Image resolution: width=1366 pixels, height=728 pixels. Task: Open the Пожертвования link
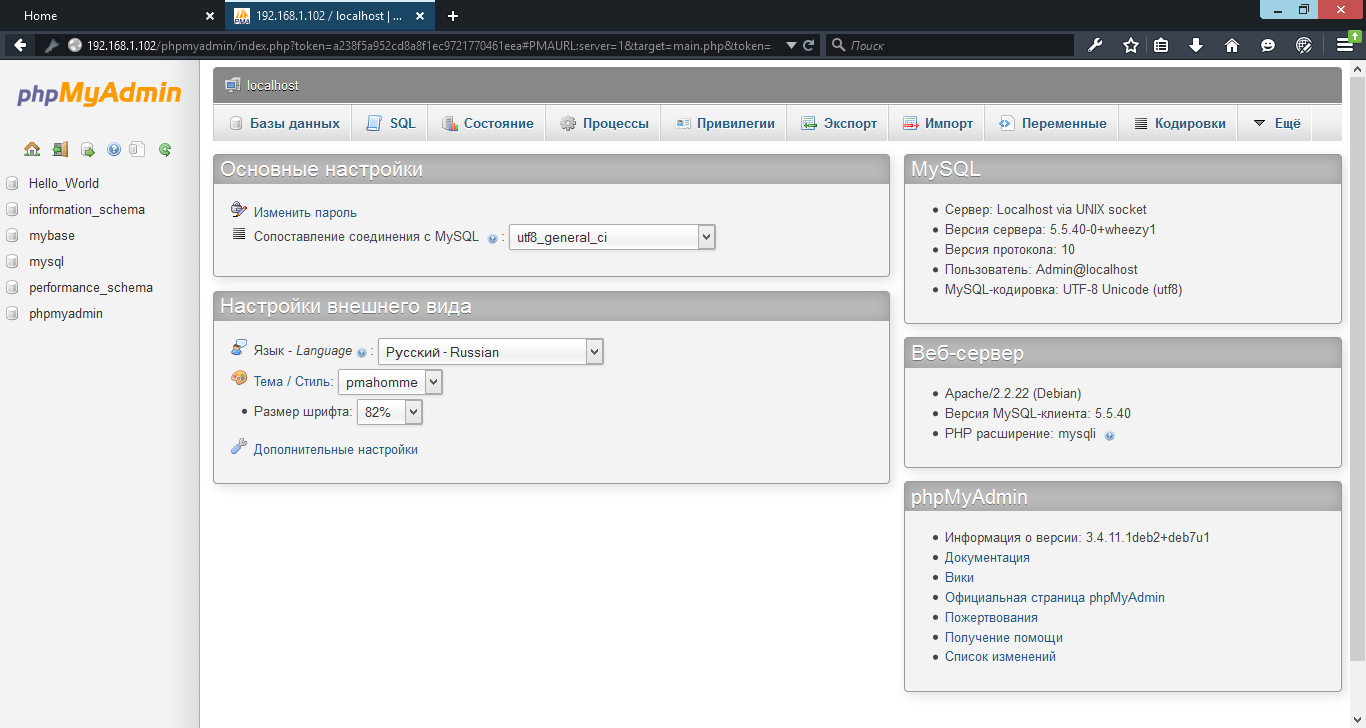coord(991,618)
